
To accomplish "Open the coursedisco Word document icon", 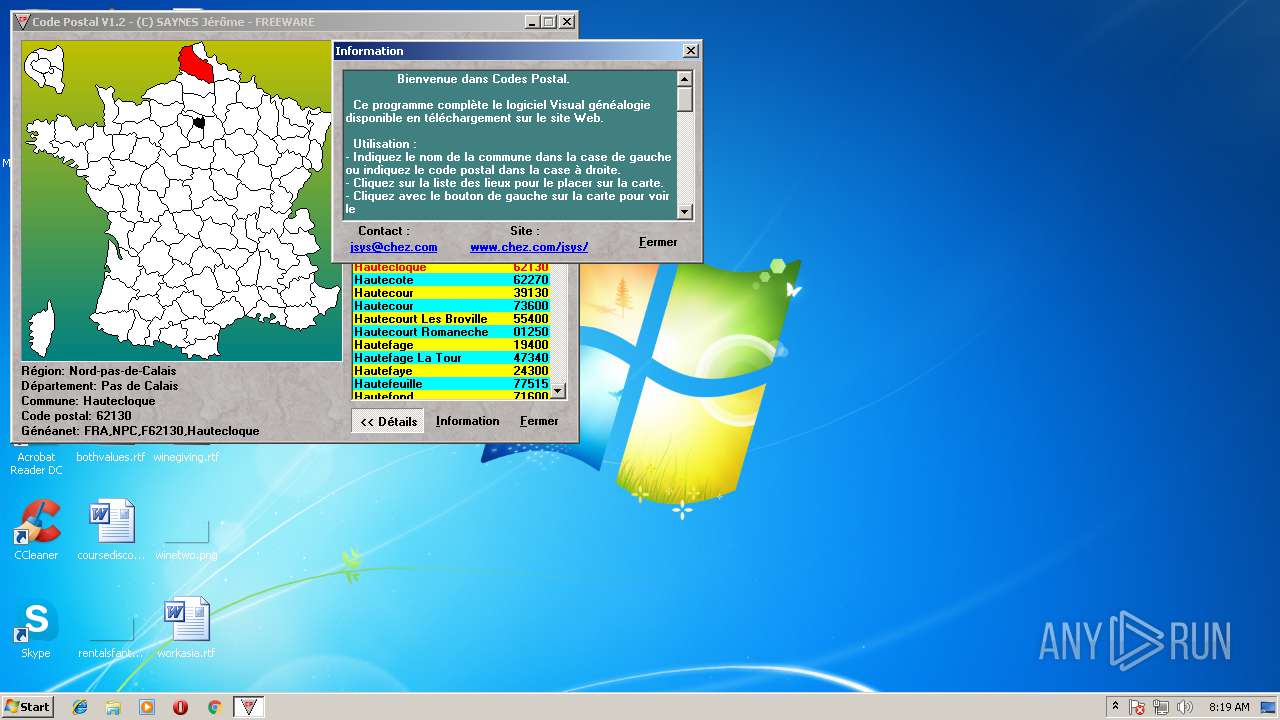I will [111, 523].
